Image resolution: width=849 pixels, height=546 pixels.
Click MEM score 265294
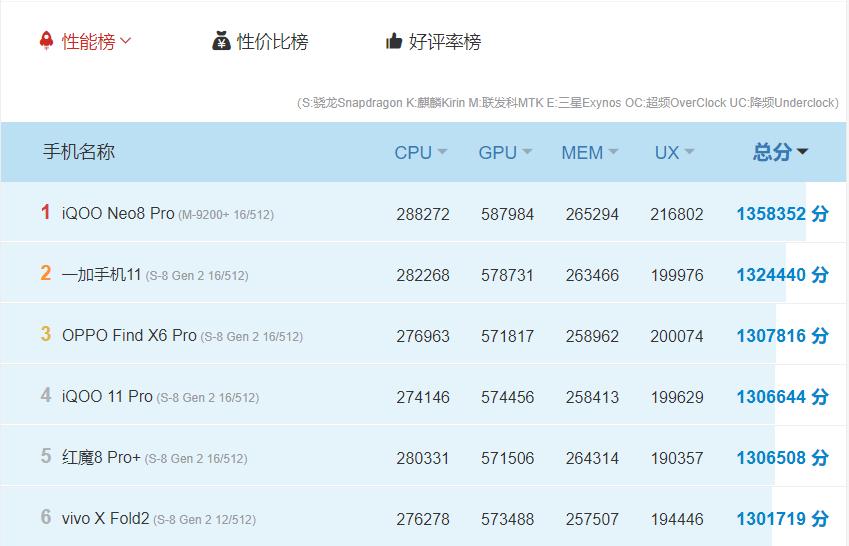[592, 214]
